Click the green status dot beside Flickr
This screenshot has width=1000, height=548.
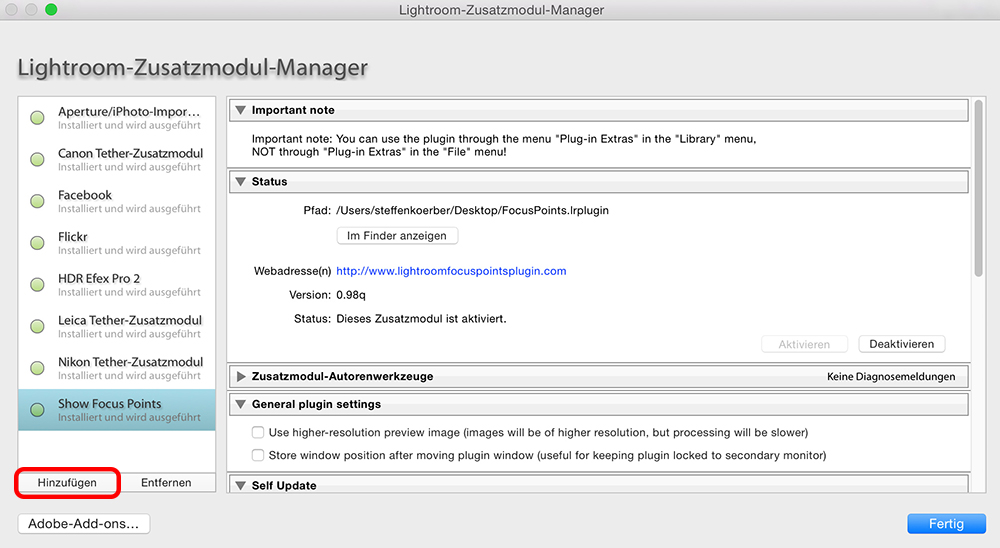(x=38, y=243)
